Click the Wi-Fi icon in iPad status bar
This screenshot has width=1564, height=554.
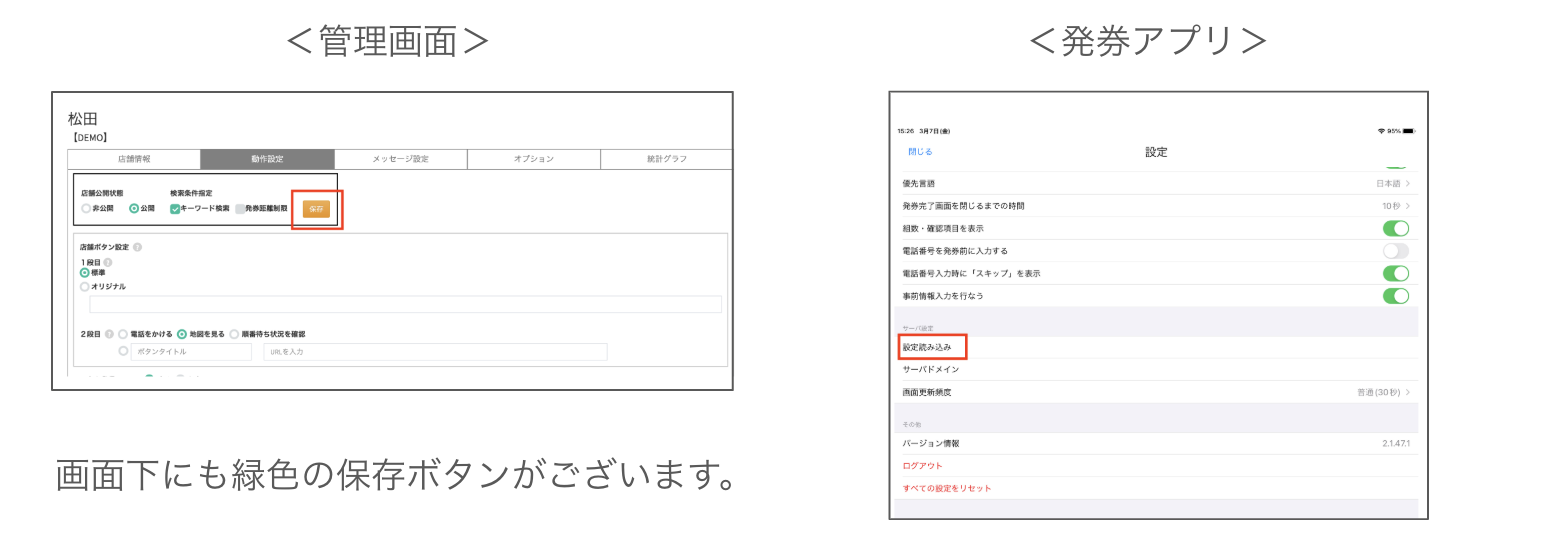(x=1379, y=131)
